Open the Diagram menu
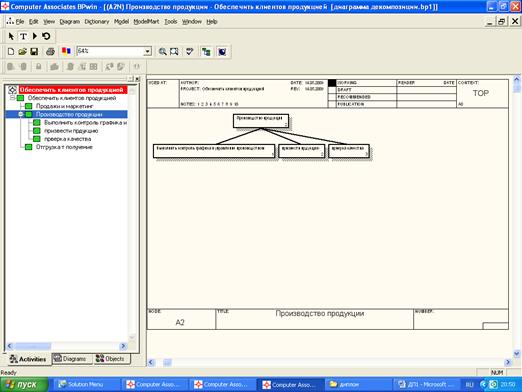 click(69, 22)
